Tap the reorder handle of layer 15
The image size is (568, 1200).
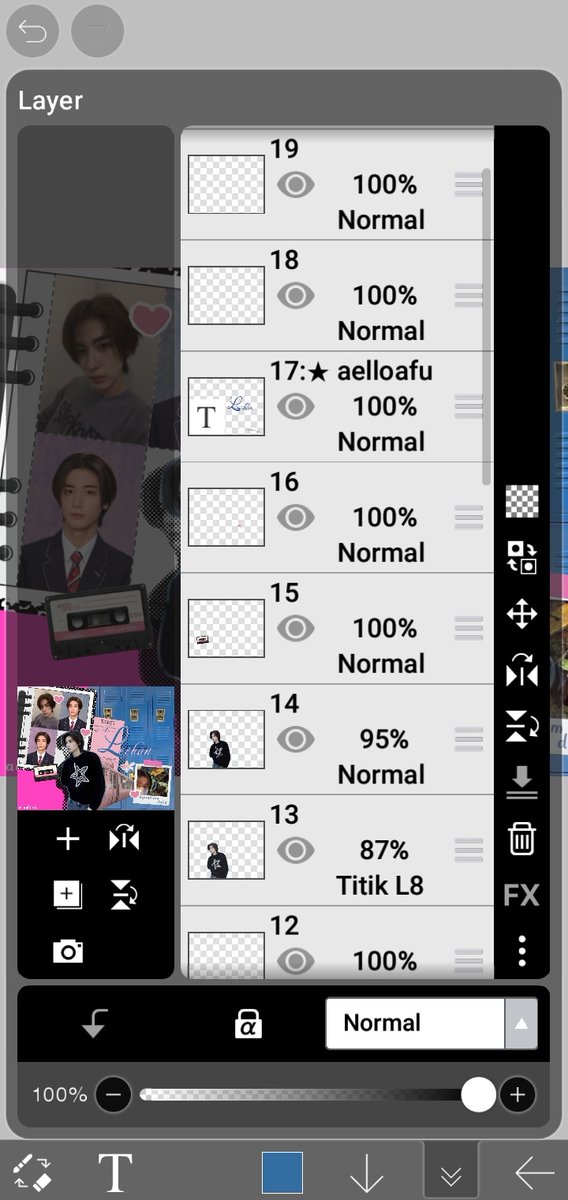click(x=468, y=628)
